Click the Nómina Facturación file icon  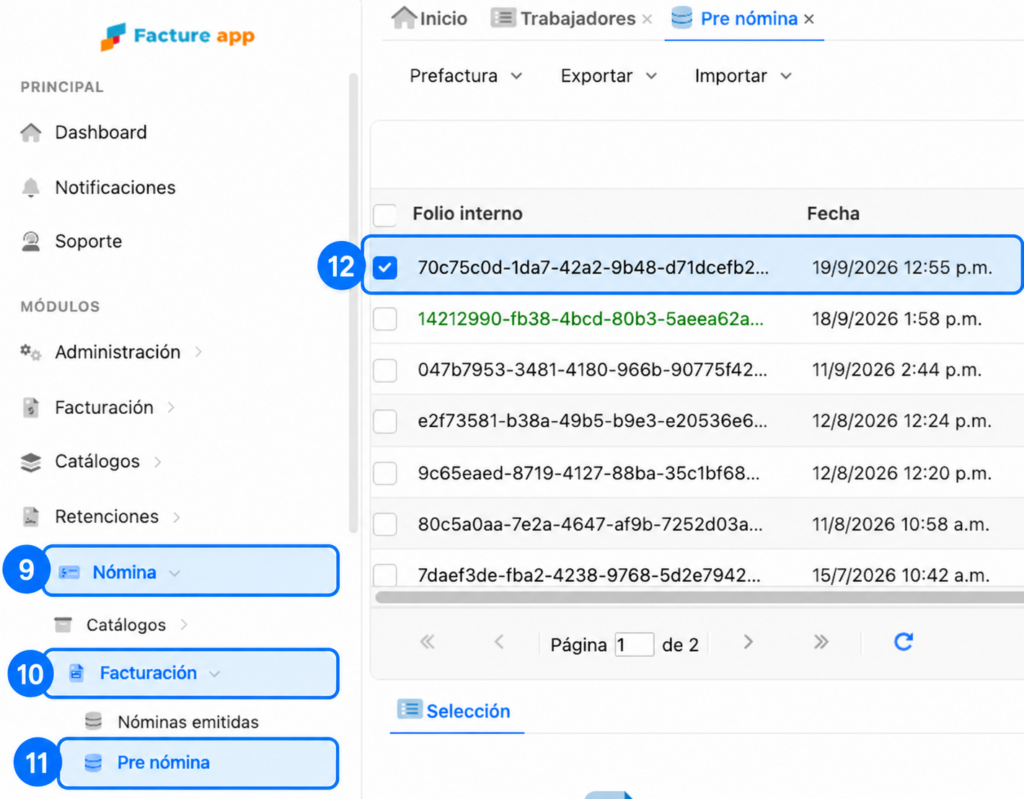point(76,673)
